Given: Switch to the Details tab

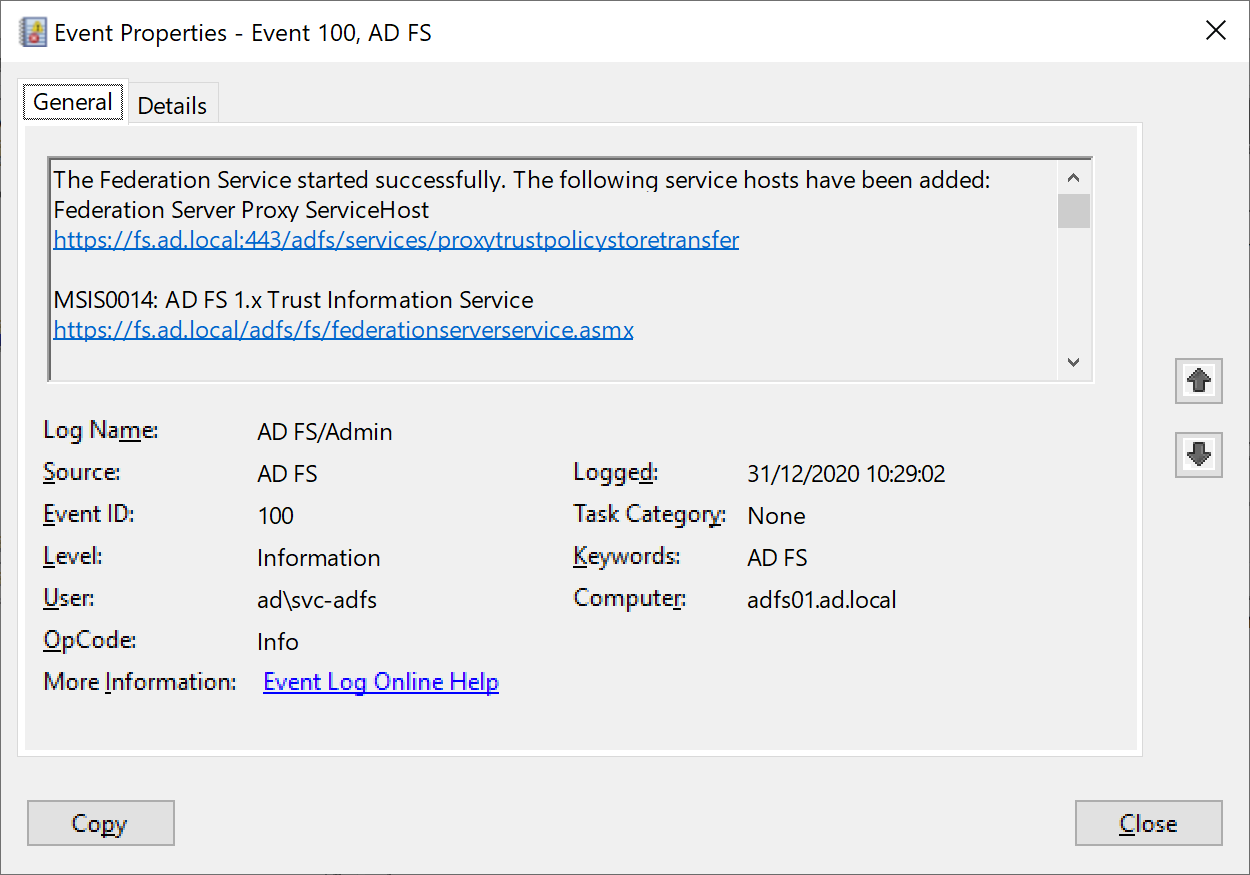Looking at the screenshot, I should pos(172,105).
